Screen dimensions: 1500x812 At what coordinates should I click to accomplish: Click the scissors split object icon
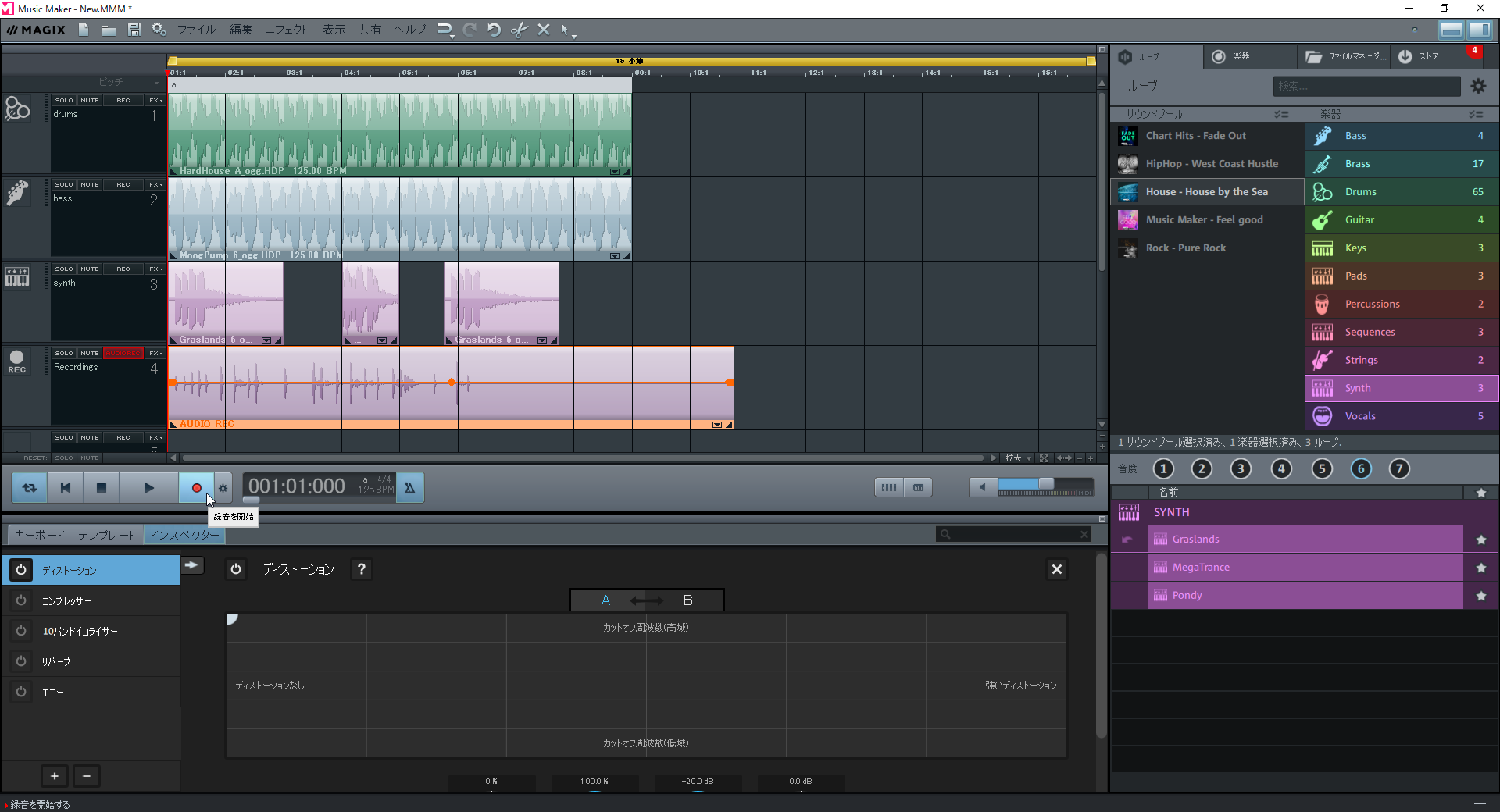[x=519, y=30]
